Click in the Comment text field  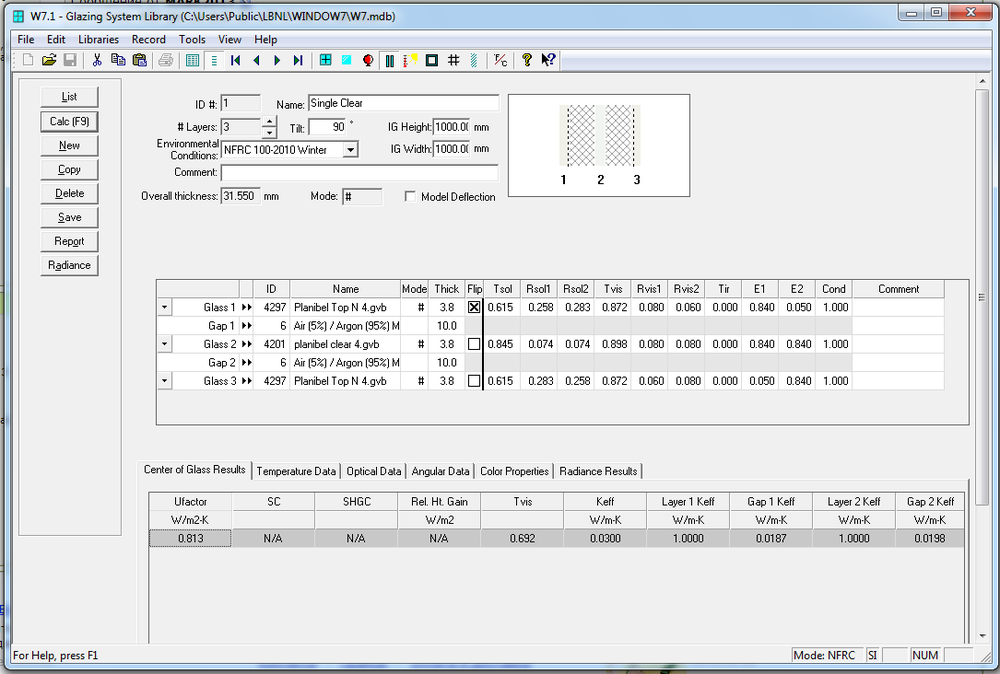(x=358, y=173)
